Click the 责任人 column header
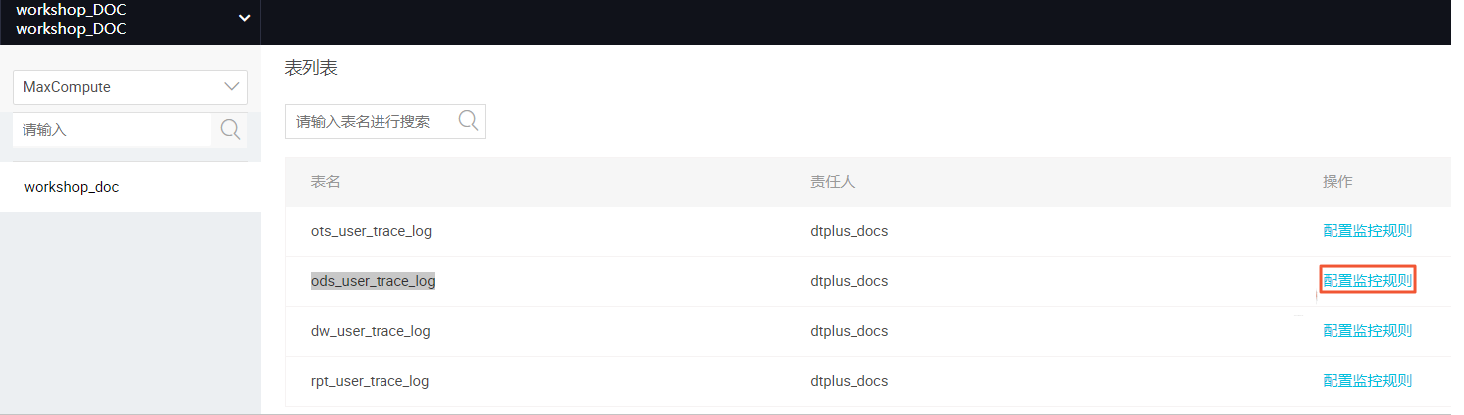The height and width of the screenshot is (415, 1464). click(x=833, y=181)
